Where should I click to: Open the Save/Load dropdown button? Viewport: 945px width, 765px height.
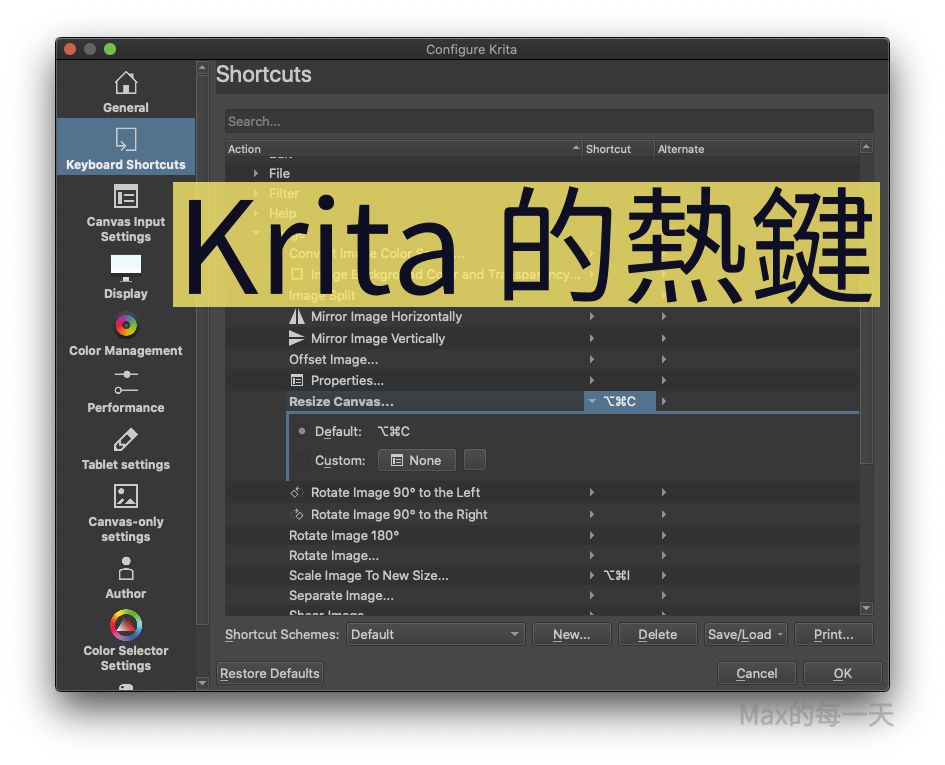click(x=745, y=634)
